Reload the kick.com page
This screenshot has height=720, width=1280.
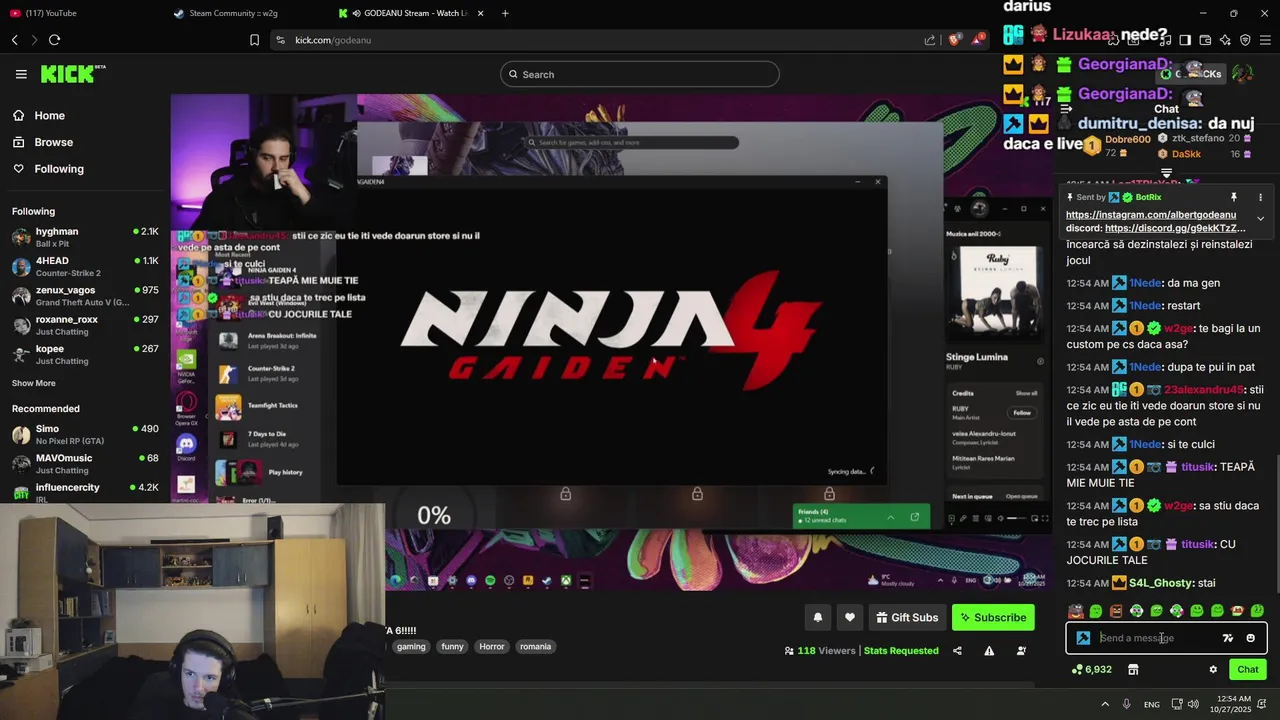[x=54, y=40]
